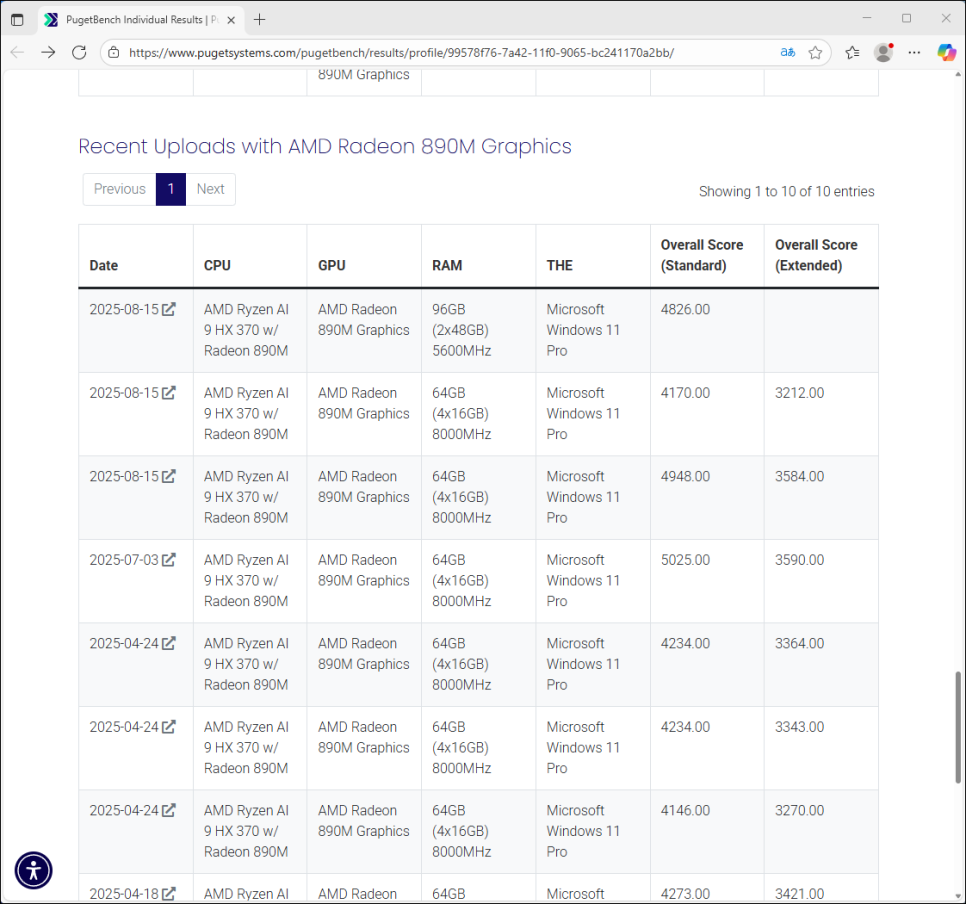
Task: Sort table by Date column header
Action: (104, 265)
